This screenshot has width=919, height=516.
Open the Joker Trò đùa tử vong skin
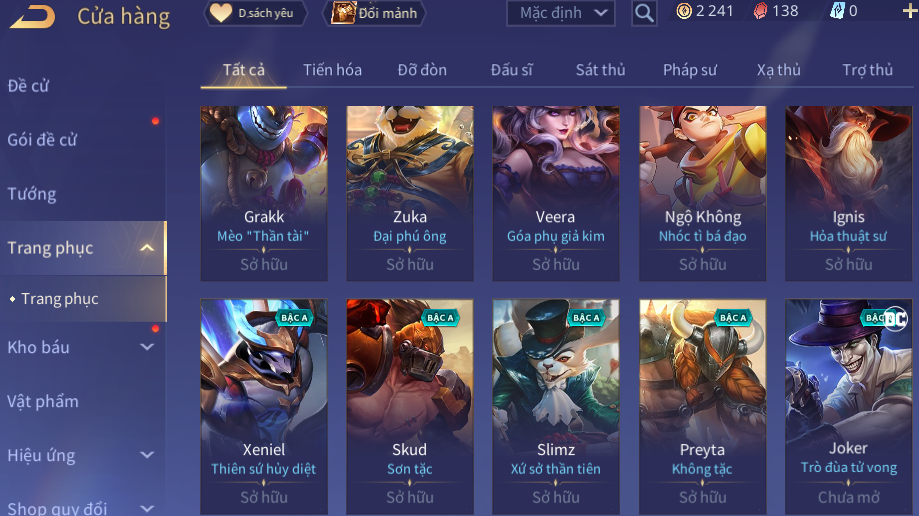click(x=849, y=407)
